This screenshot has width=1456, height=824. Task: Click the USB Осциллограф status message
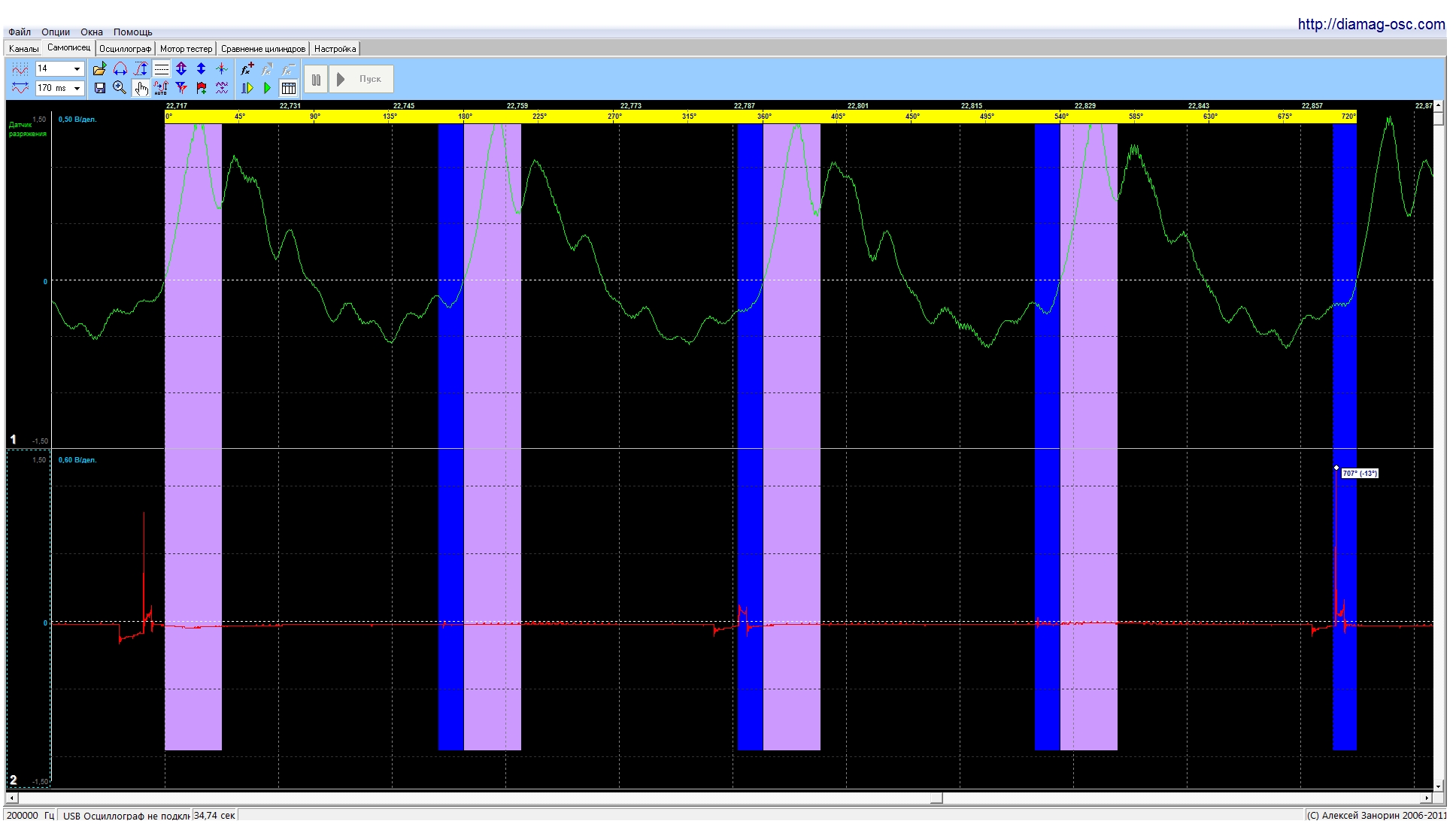click(126, 815)
